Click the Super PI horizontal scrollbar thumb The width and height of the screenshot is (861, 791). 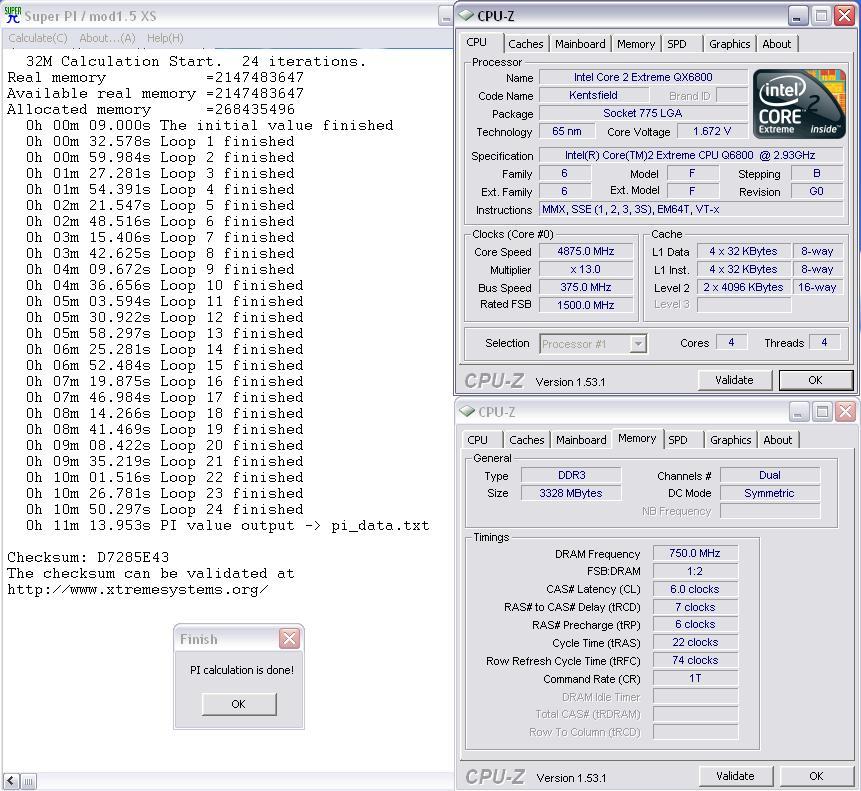[29, 781]
